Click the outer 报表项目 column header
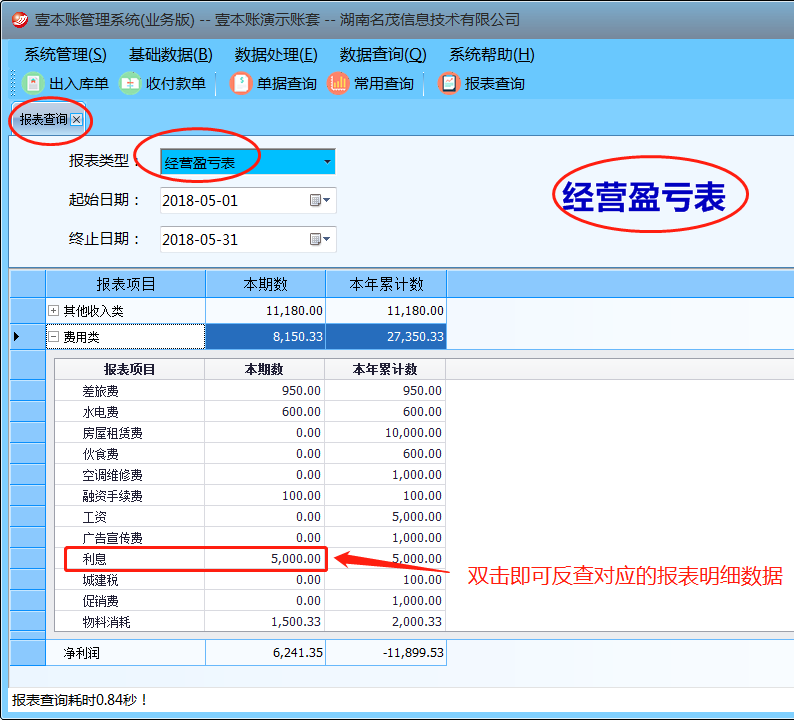Screen dimensions: 794x720 pyautogui.click(x=126, y=284)
